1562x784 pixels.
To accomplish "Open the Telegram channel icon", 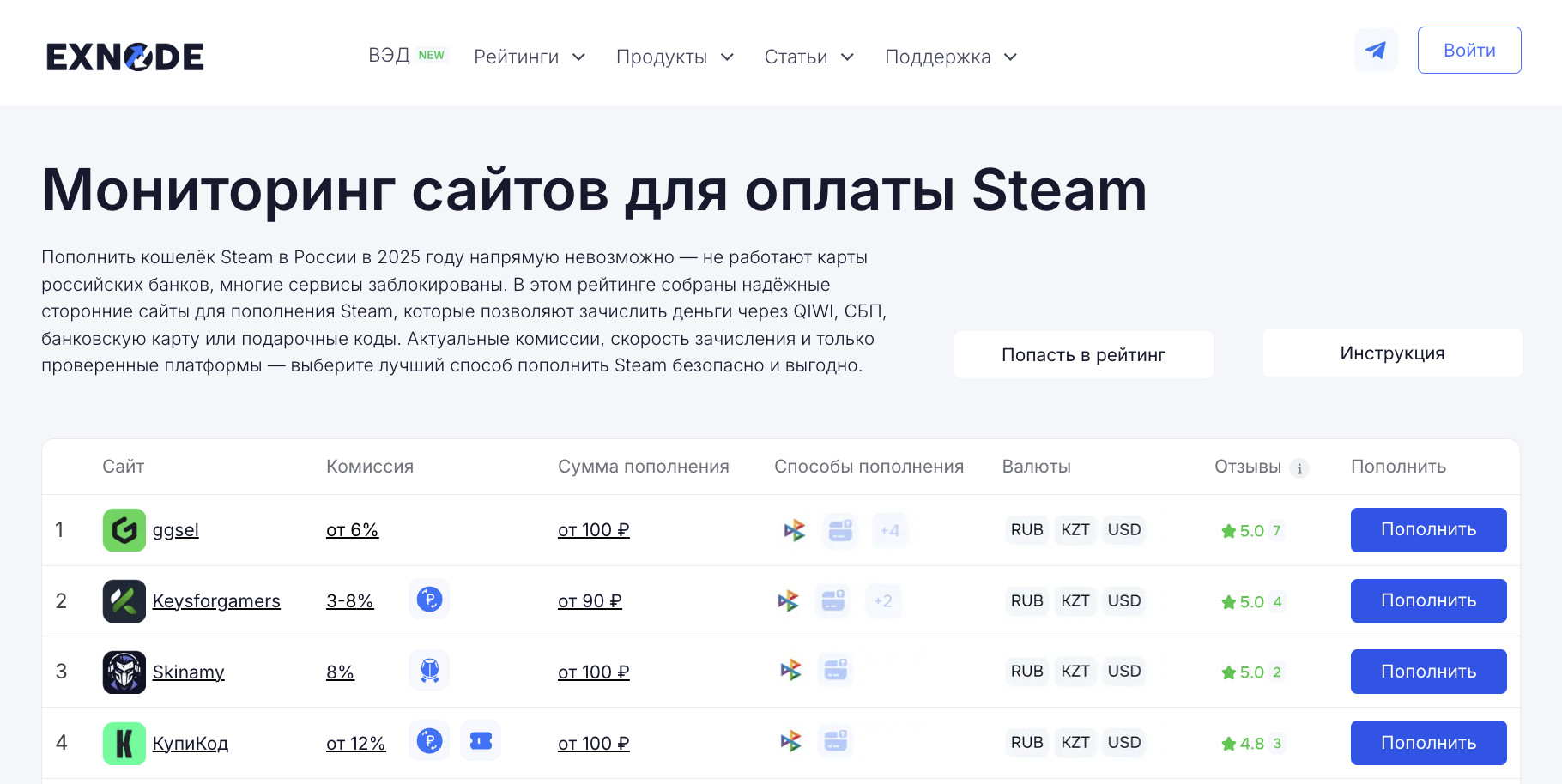I will click(1376, 51).
